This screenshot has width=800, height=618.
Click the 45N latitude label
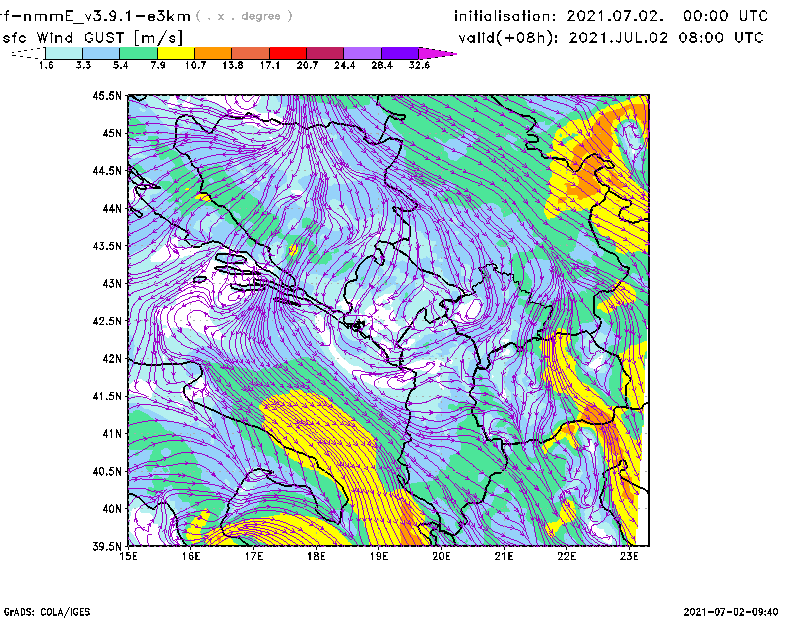point(112,133)
